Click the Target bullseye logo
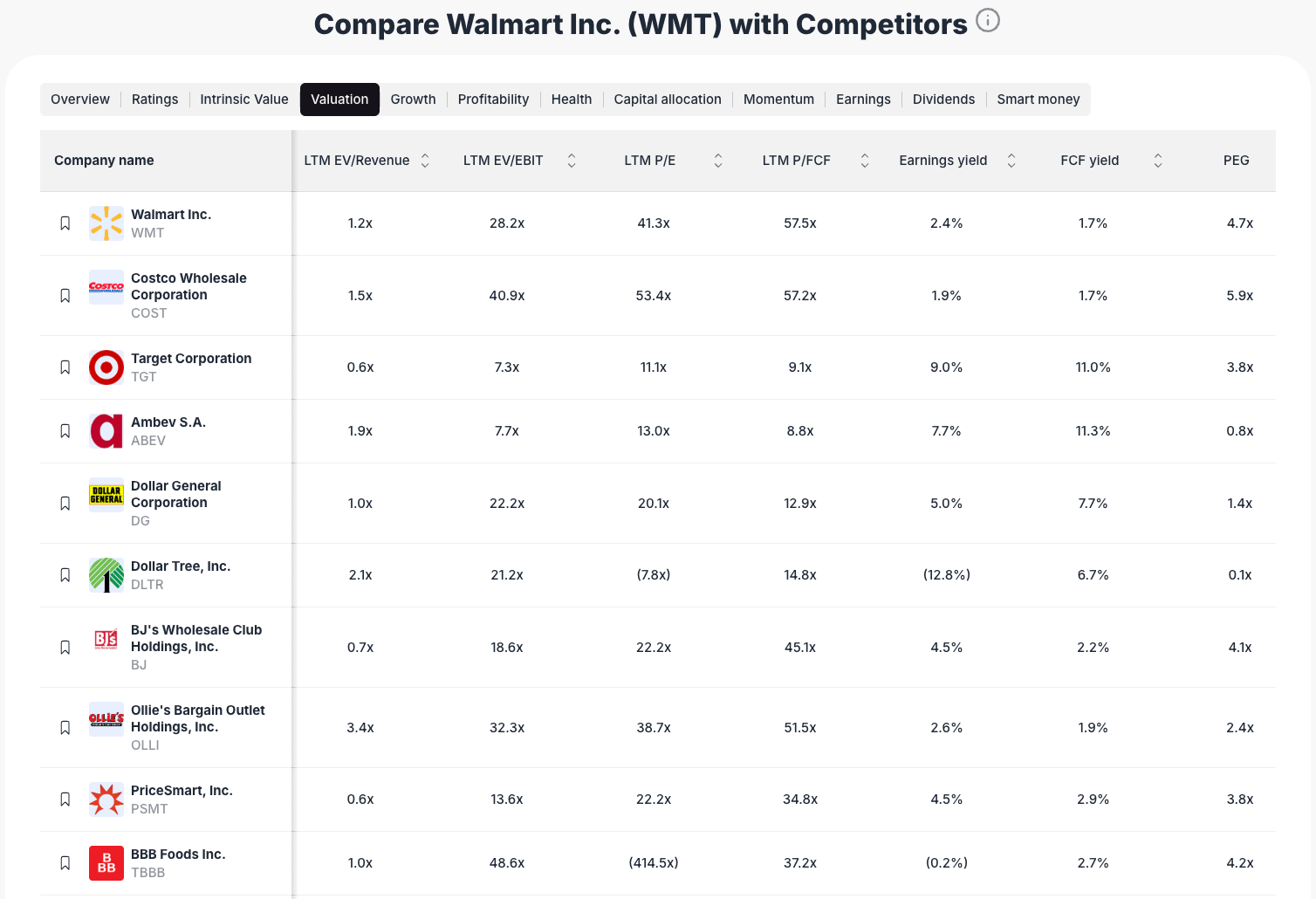Screen dimensions: 1316x899 coord(106,367)
